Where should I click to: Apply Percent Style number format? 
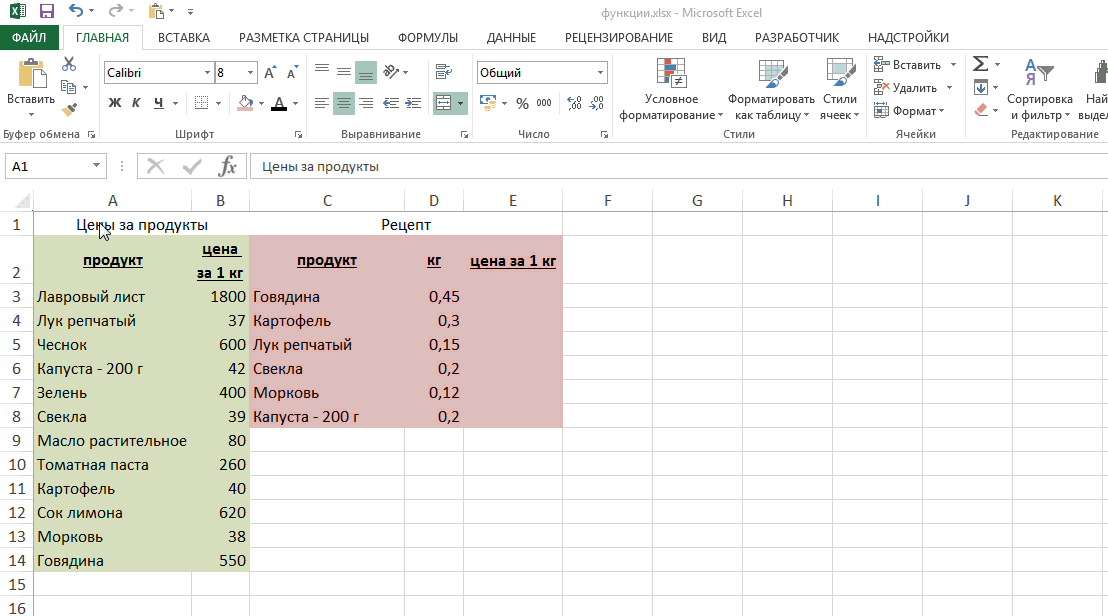pyautogui.click(x=522, y=103)
